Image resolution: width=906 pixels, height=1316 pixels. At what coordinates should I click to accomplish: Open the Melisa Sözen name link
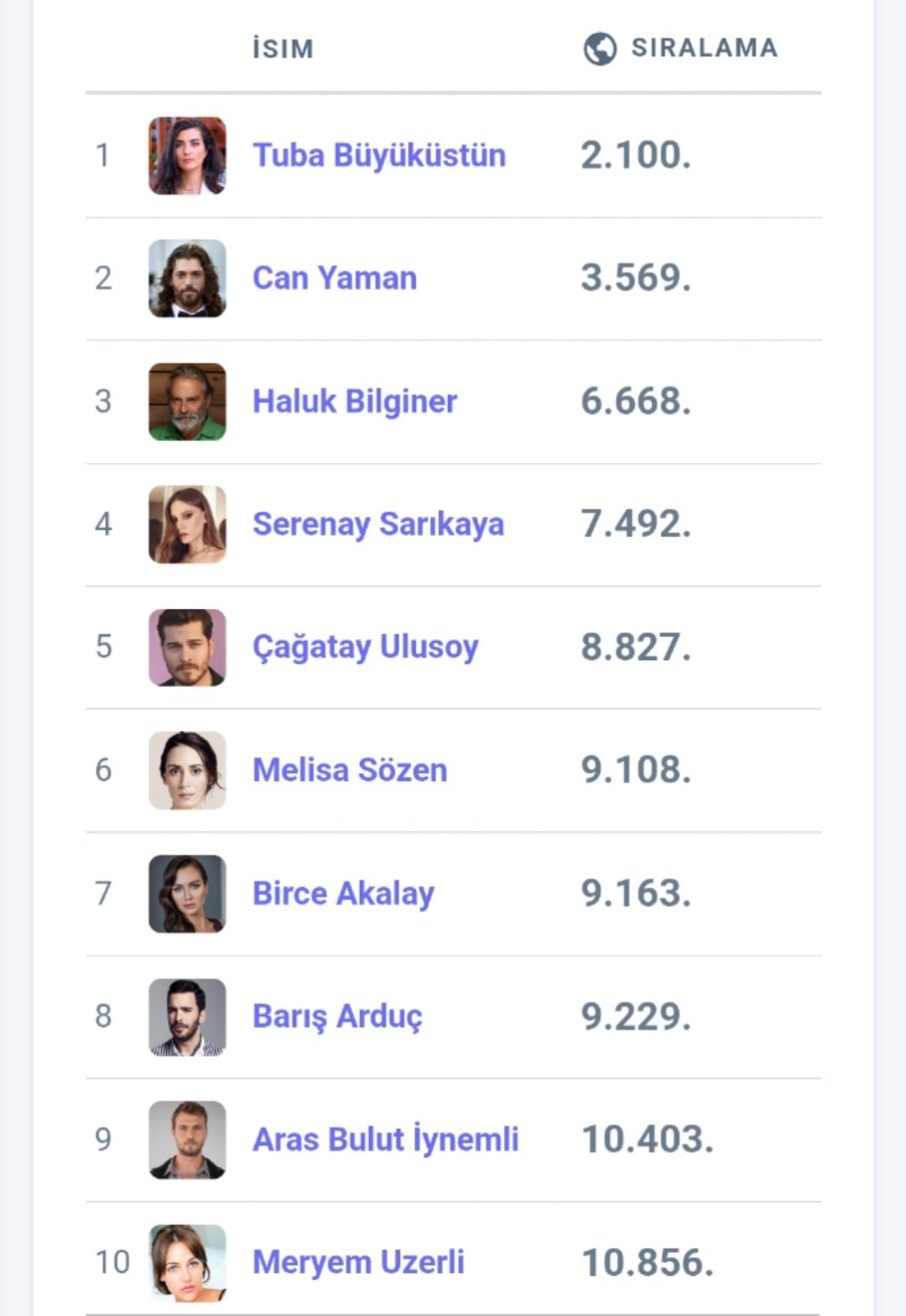[350, 770]
